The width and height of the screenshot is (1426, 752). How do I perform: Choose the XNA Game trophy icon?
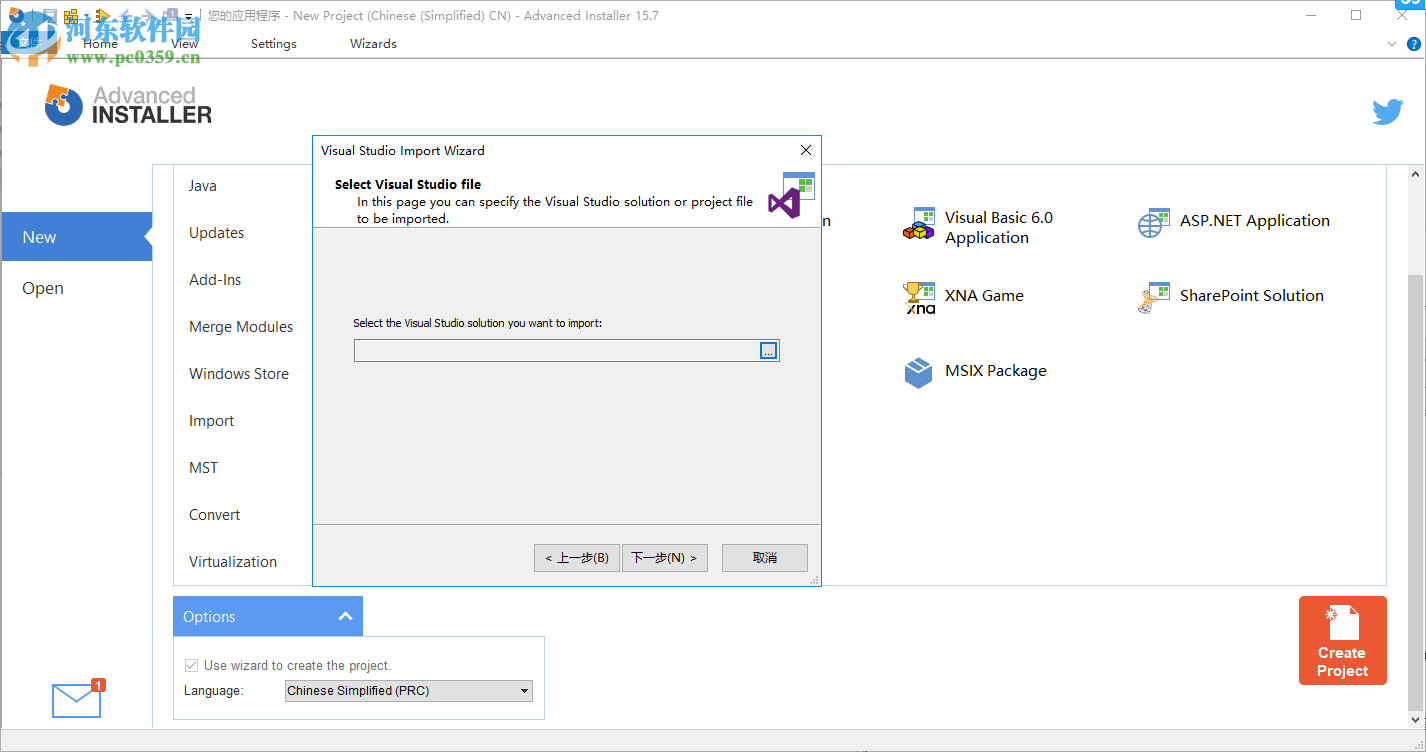click(918, 298)
